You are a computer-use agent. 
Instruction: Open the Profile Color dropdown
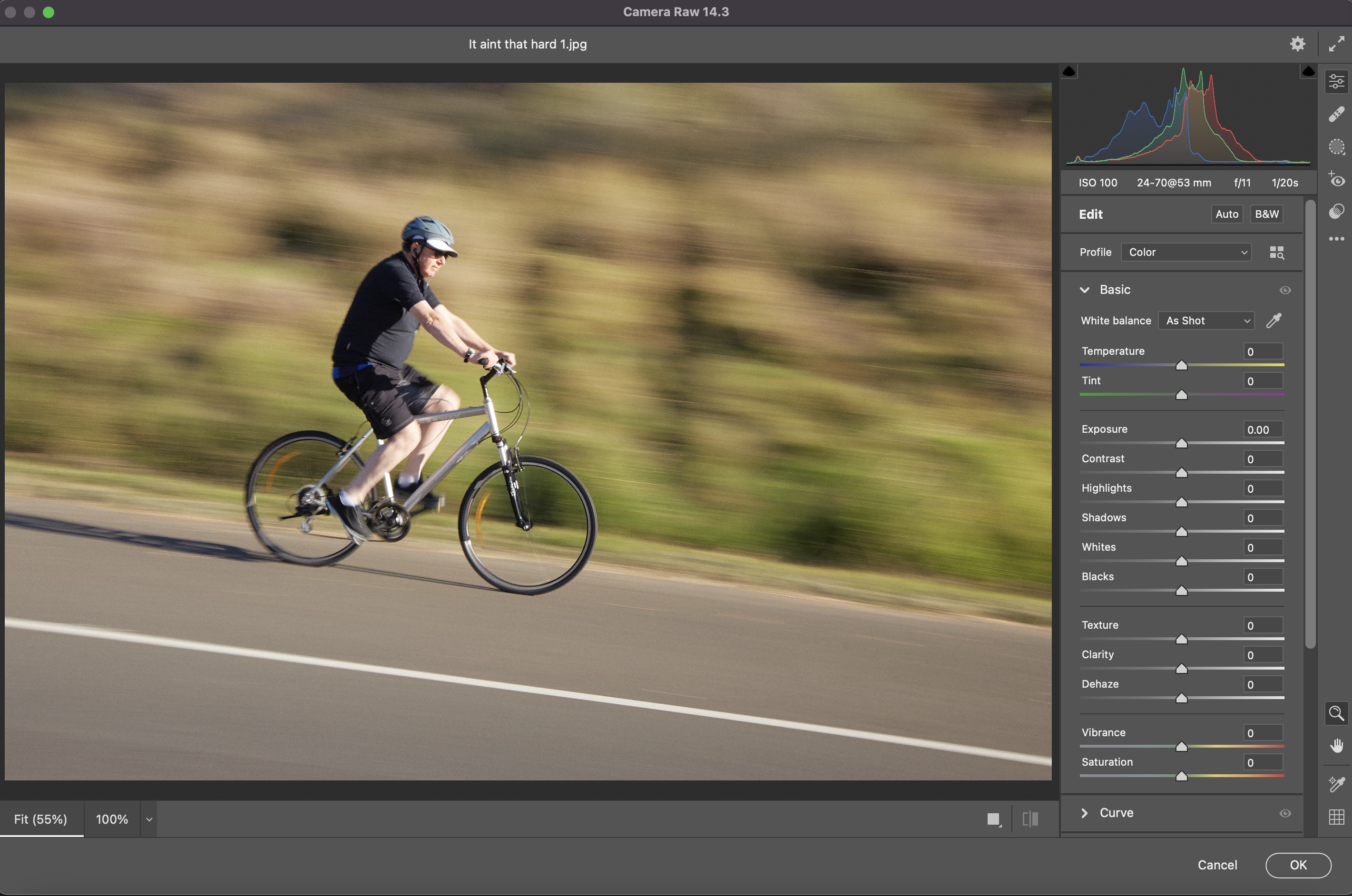(1186, 253)
